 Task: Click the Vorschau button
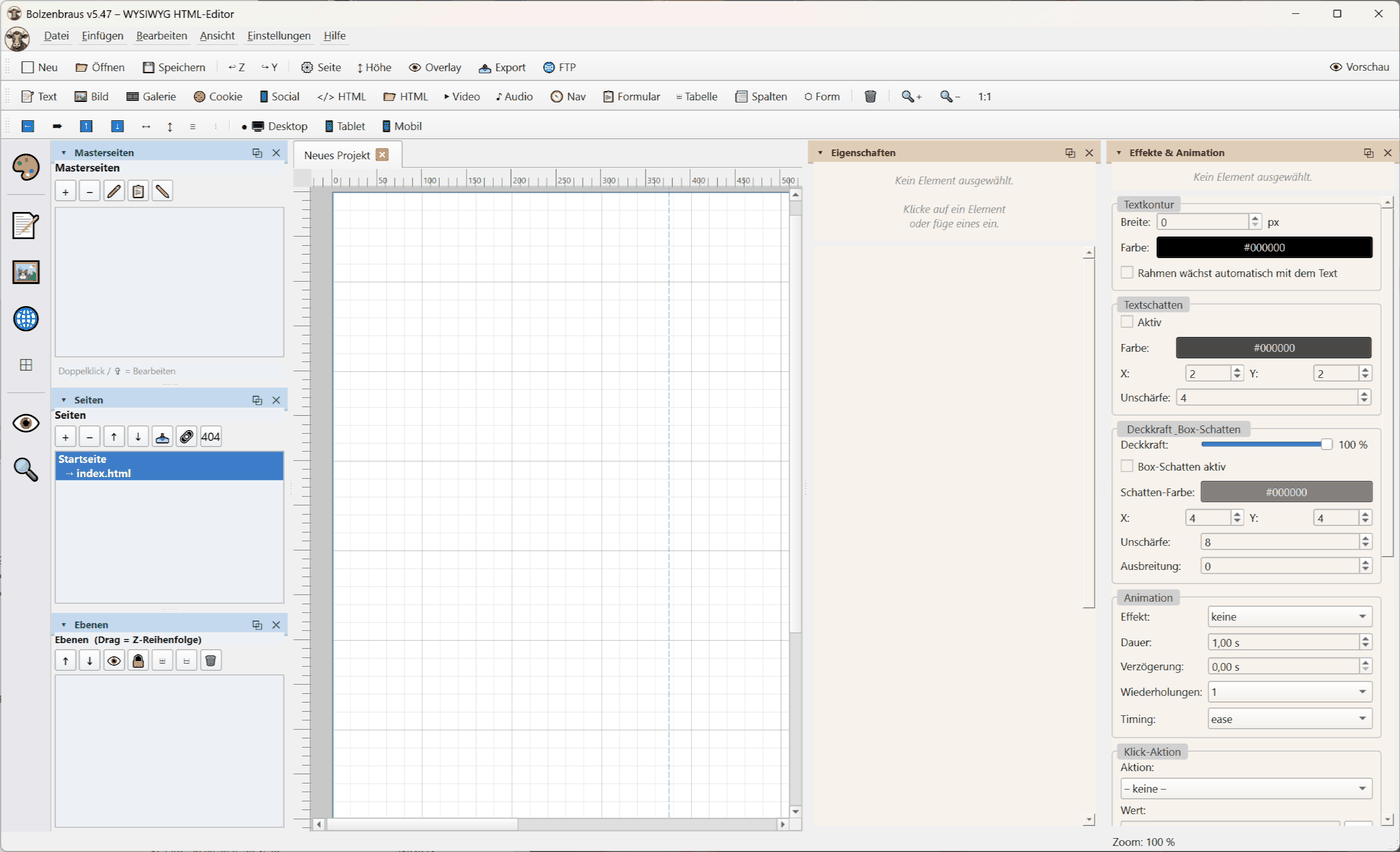tap(1359, 67)
